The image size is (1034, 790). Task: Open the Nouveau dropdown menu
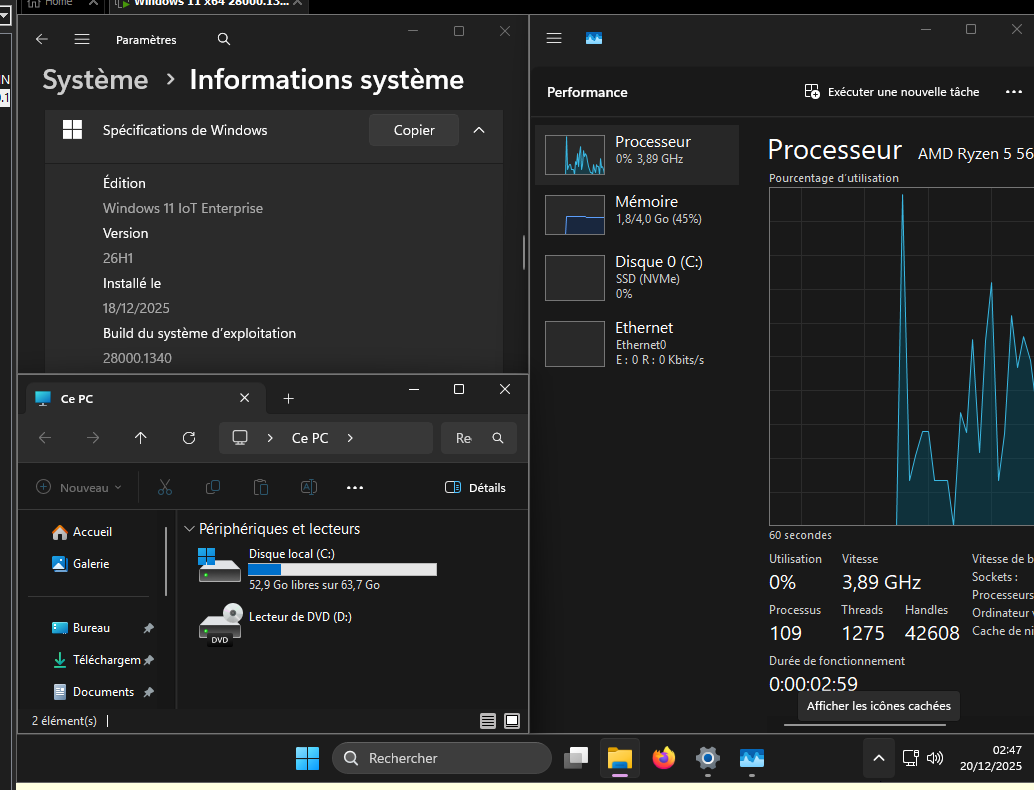[x=79, y=487]
